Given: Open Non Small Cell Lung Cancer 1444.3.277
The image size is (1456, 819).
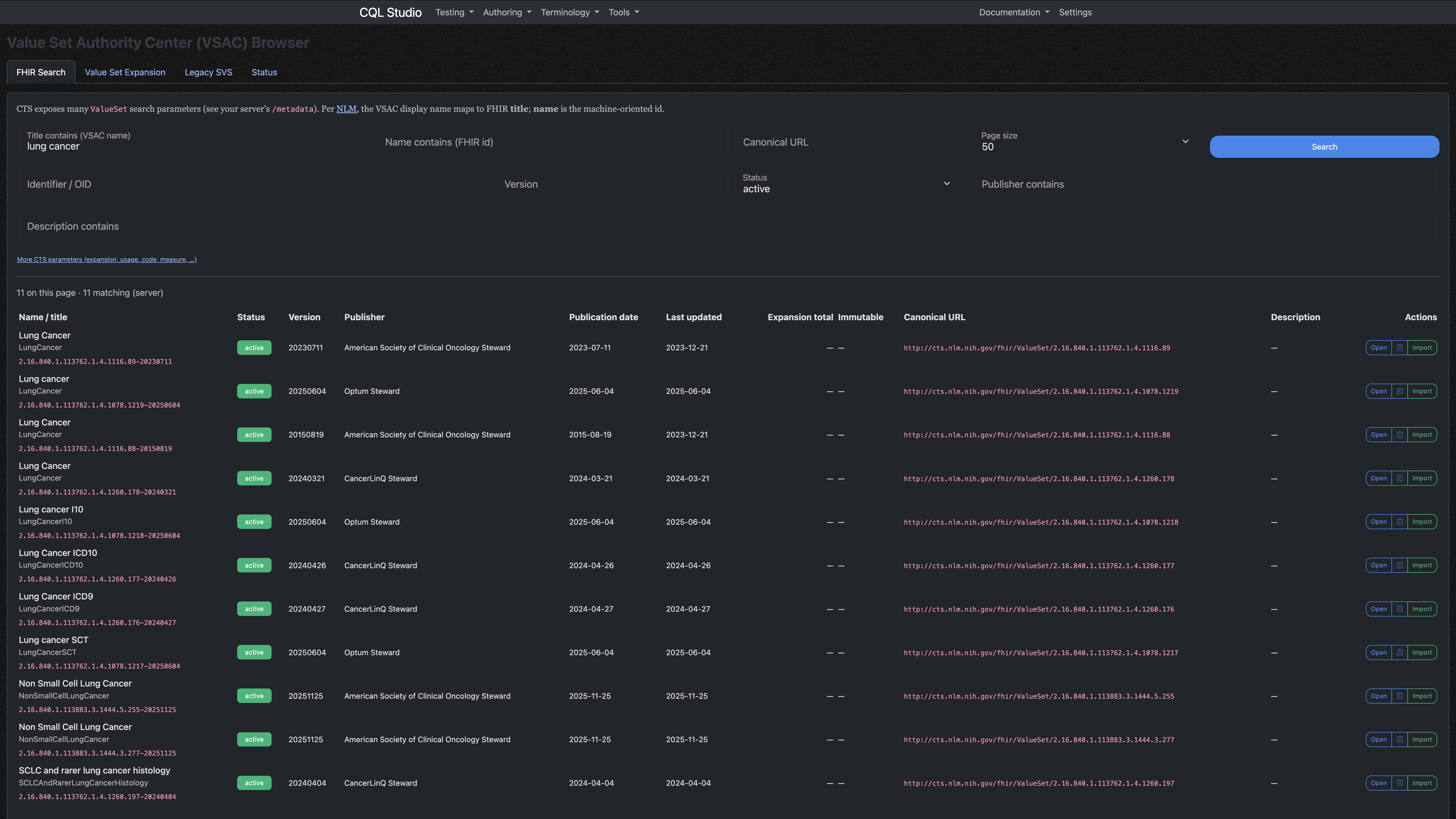Looking at the screenshot, I should tap(1379, 739).
